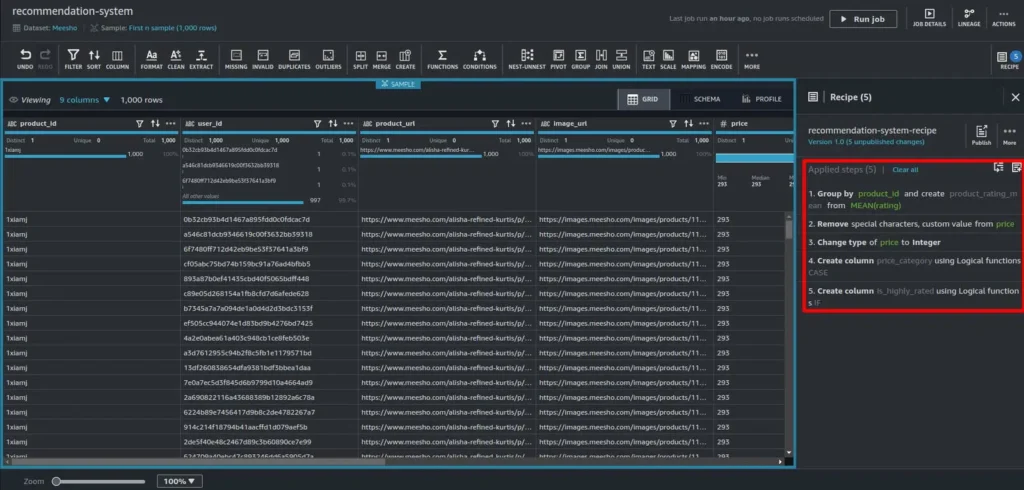Viewport: 1024px width, 490px height.
Task: Close the Recipe panel
Action: coord(1015,97)
